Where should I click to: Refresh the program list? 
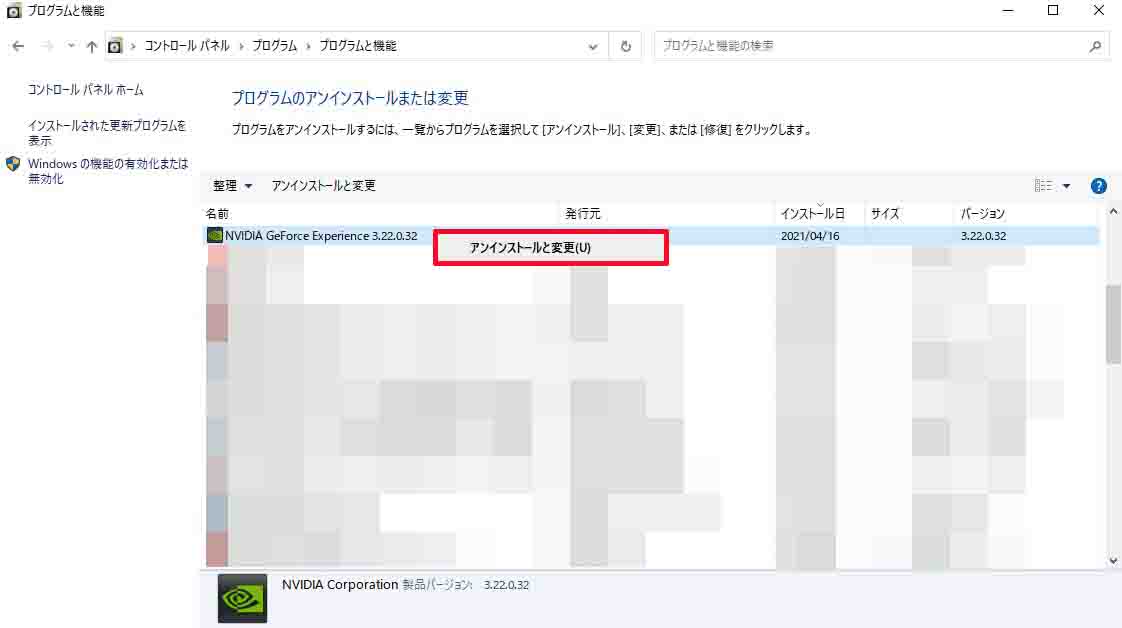(x=625, y=46)
